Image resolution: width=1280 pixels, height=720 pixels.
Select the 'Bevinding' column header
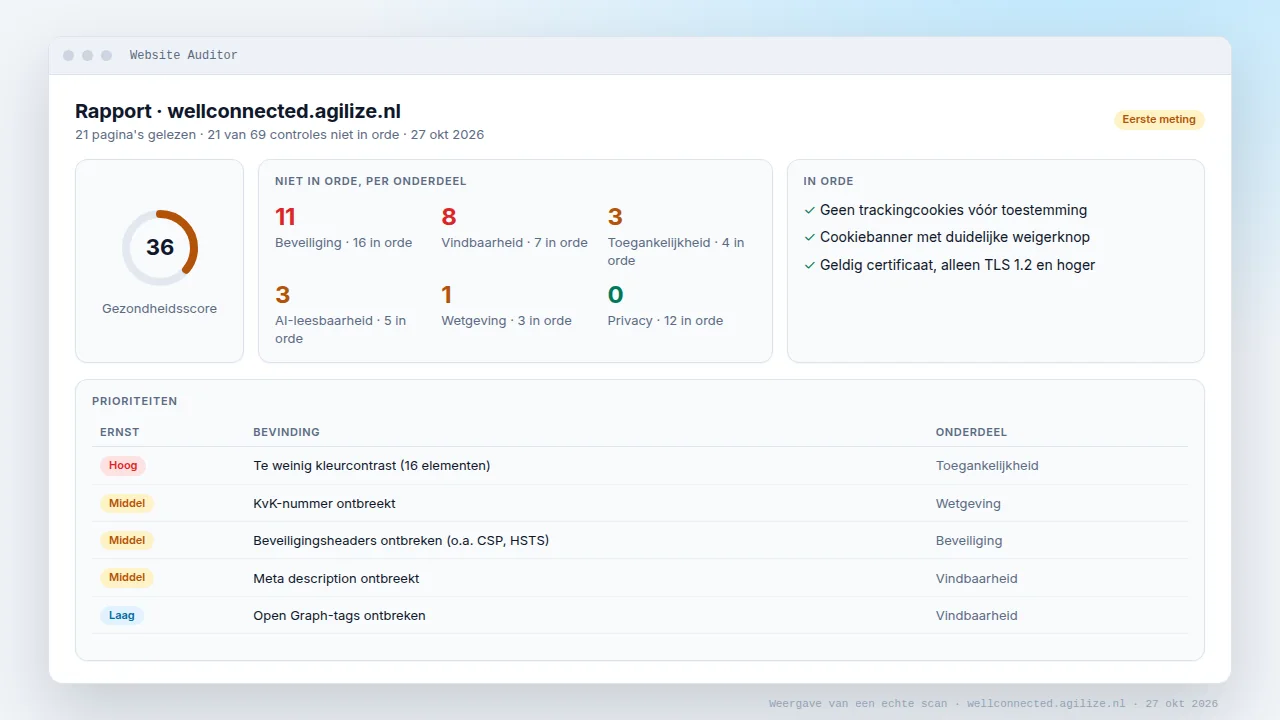point(286,432)
